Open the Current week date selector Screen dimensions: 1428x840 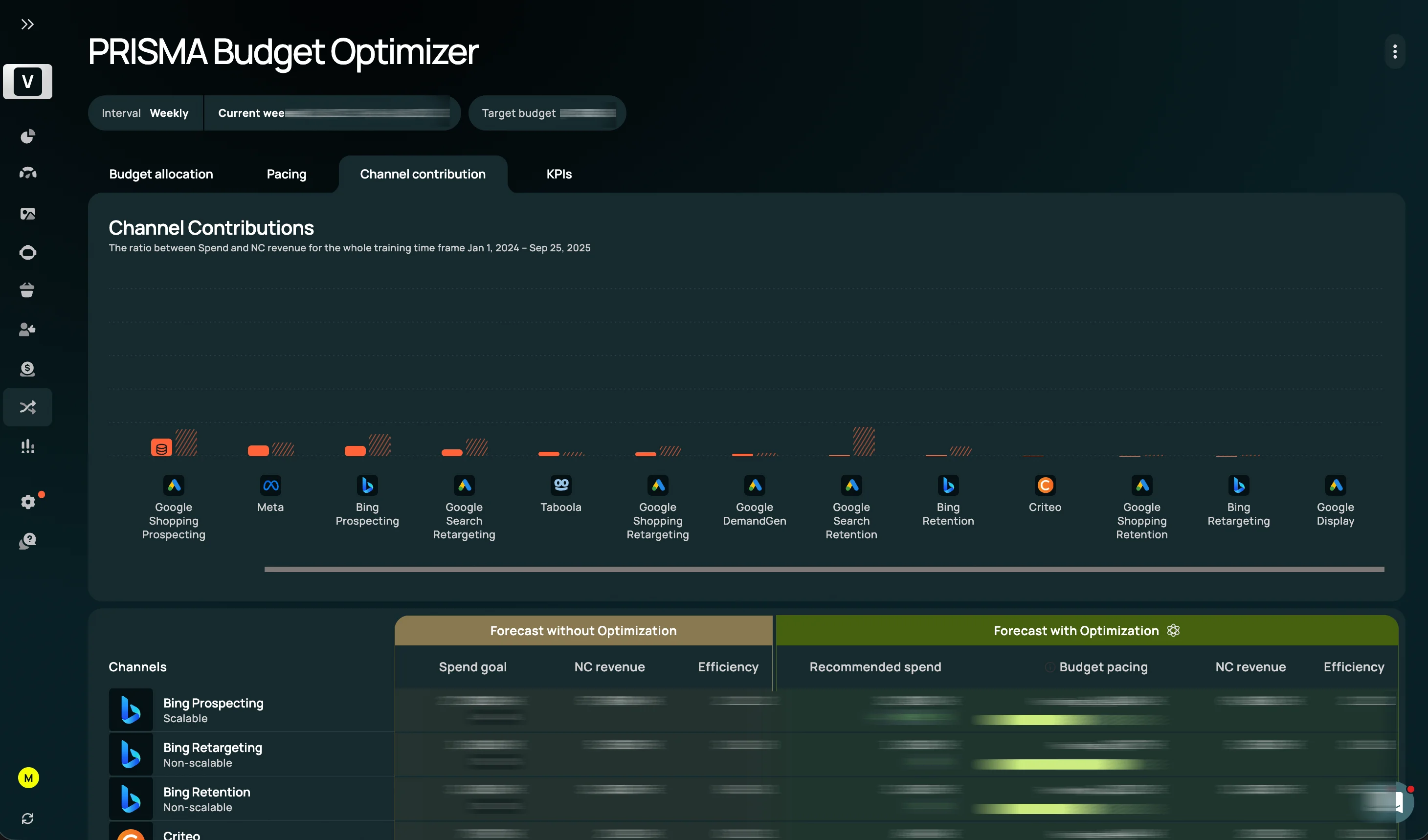point(333,113)
